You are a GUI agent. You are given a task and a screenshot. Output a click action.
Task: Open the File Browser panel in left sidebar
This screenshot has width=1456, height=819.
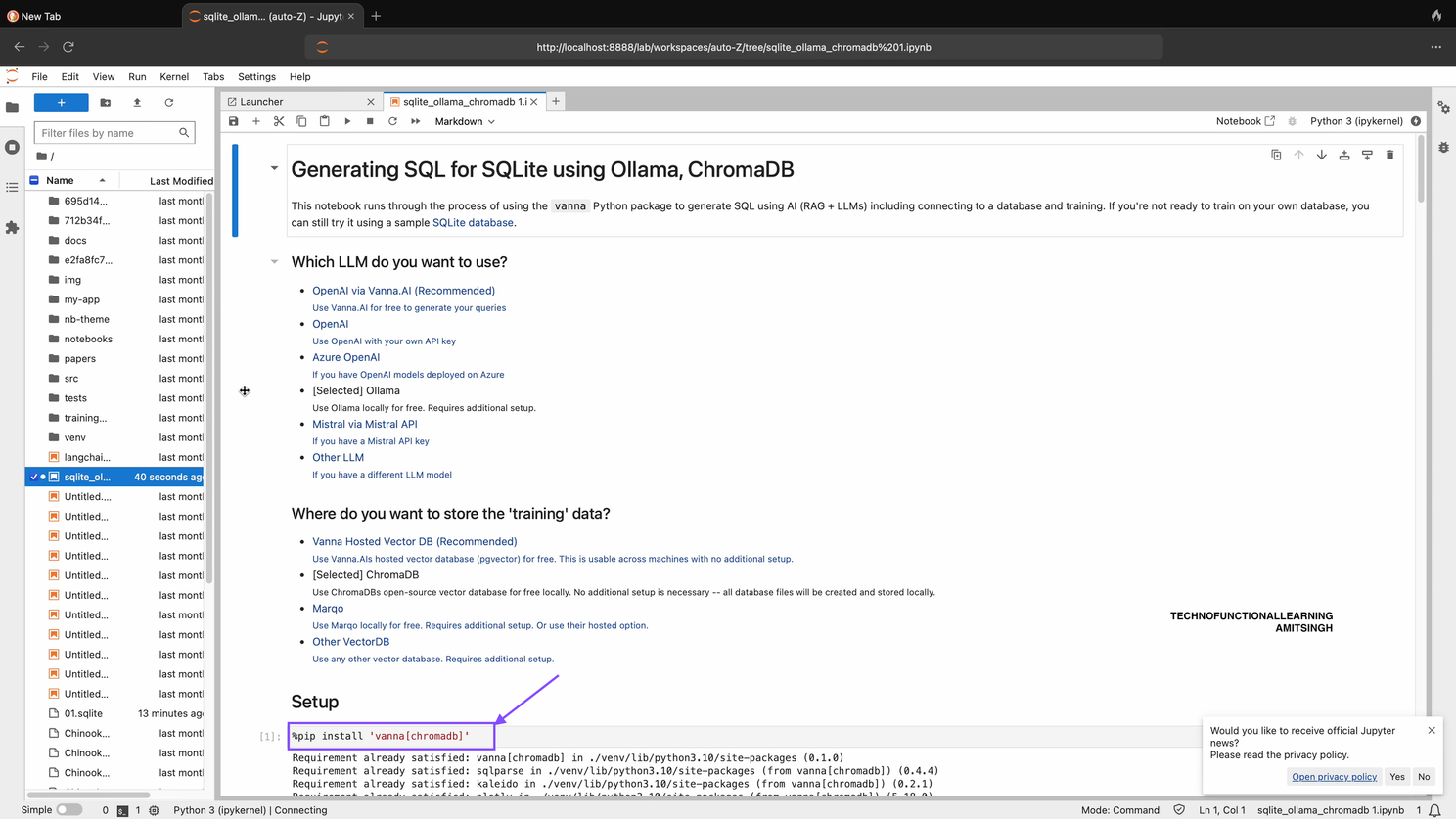12,107
